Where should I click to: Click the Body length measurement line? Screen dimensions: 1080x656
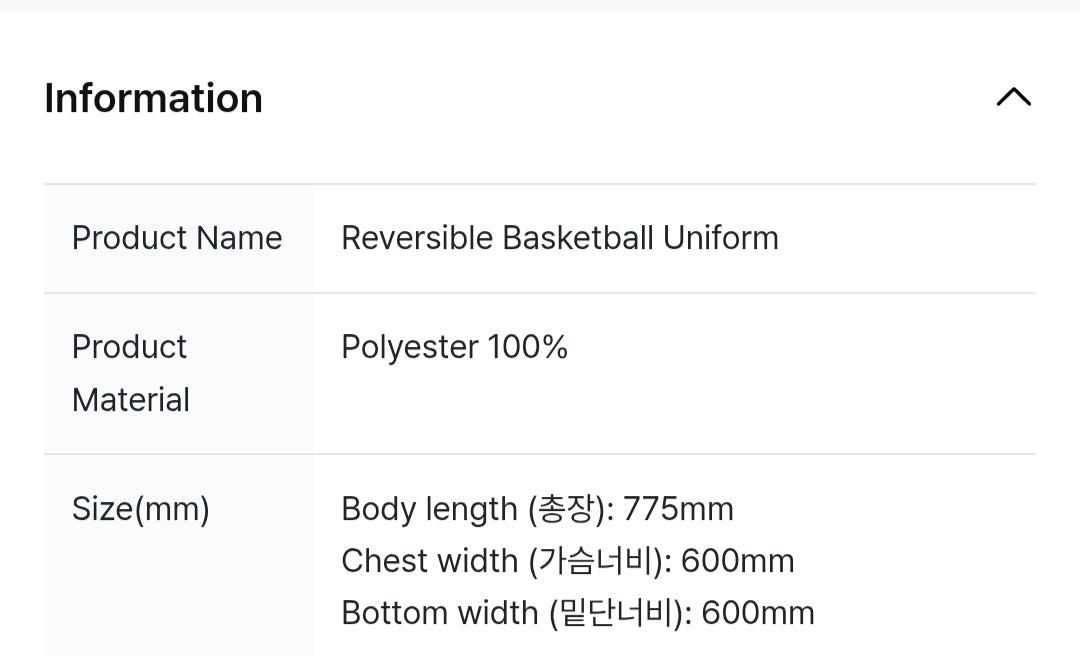tap(537, 509)
